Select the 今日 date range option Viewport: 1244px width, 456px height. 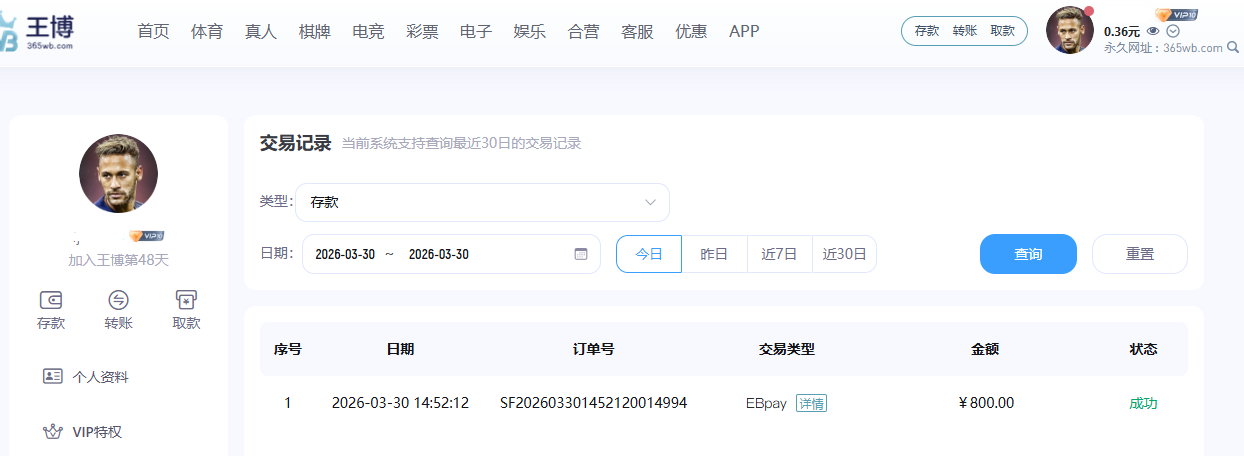pos(649,254)
